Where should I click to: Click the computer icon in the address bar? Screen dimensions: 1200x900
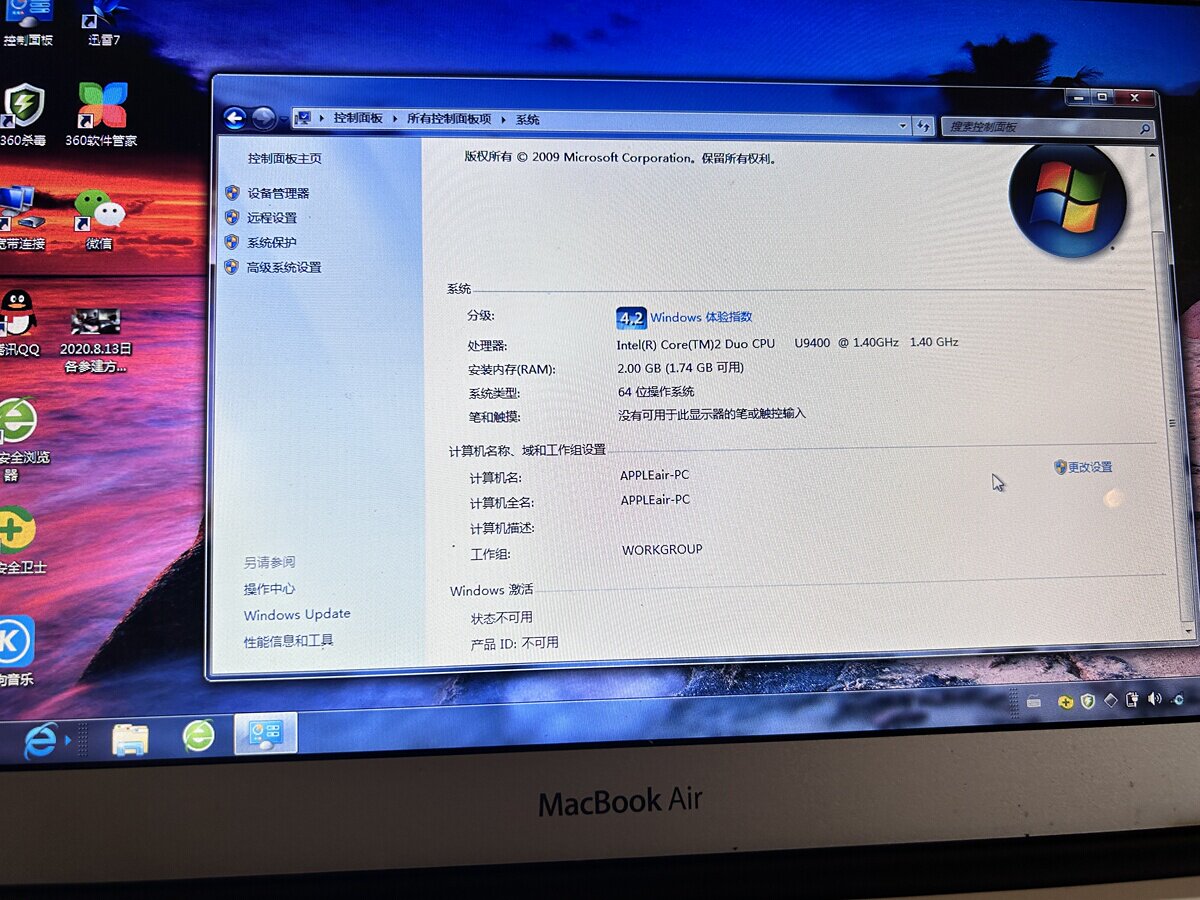(x=305, y=118)
